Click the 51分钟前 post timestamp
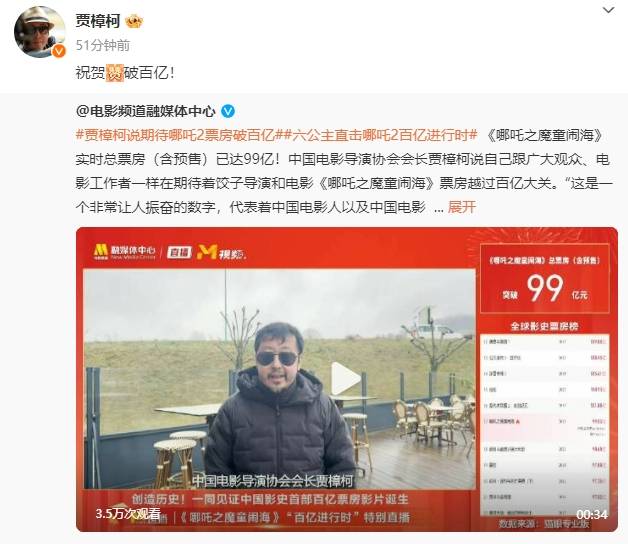 103,45
